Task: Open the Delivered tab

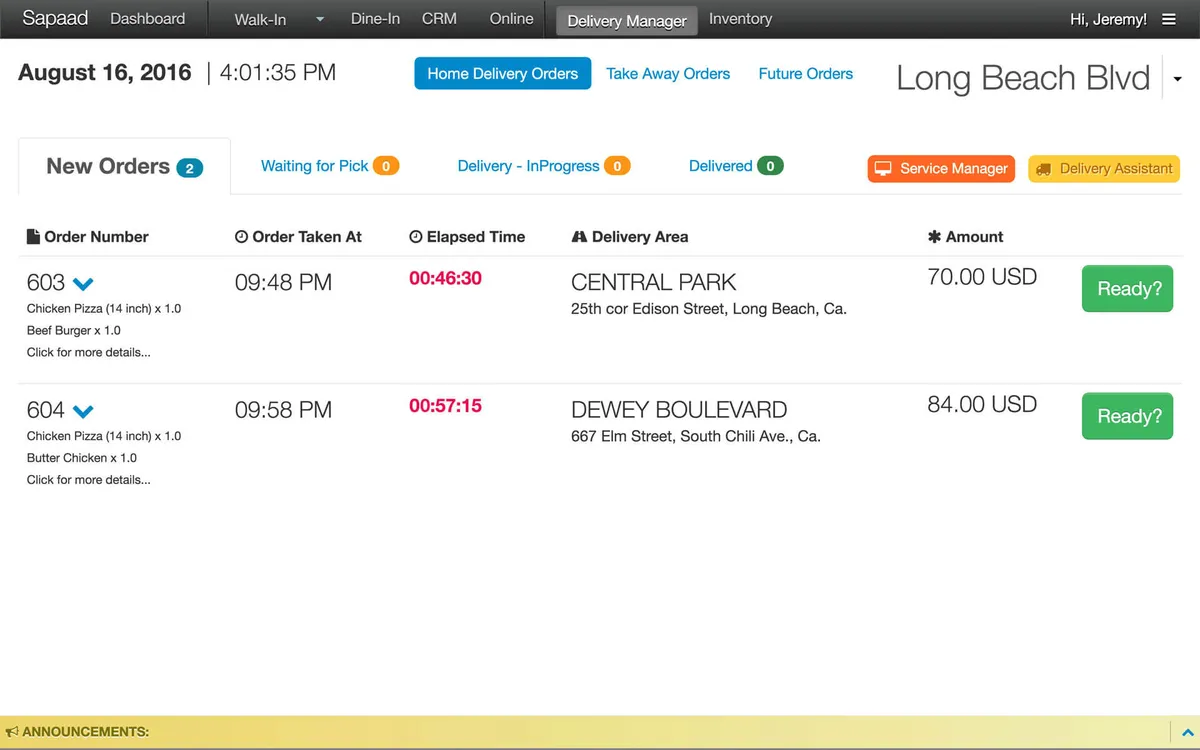Action: [736, 166]
